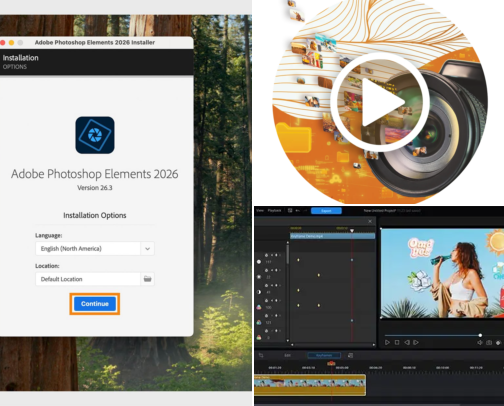Click the keyframe panel playhead marker
This screenshot has height=406, width=504.
(x=352, y=230)
